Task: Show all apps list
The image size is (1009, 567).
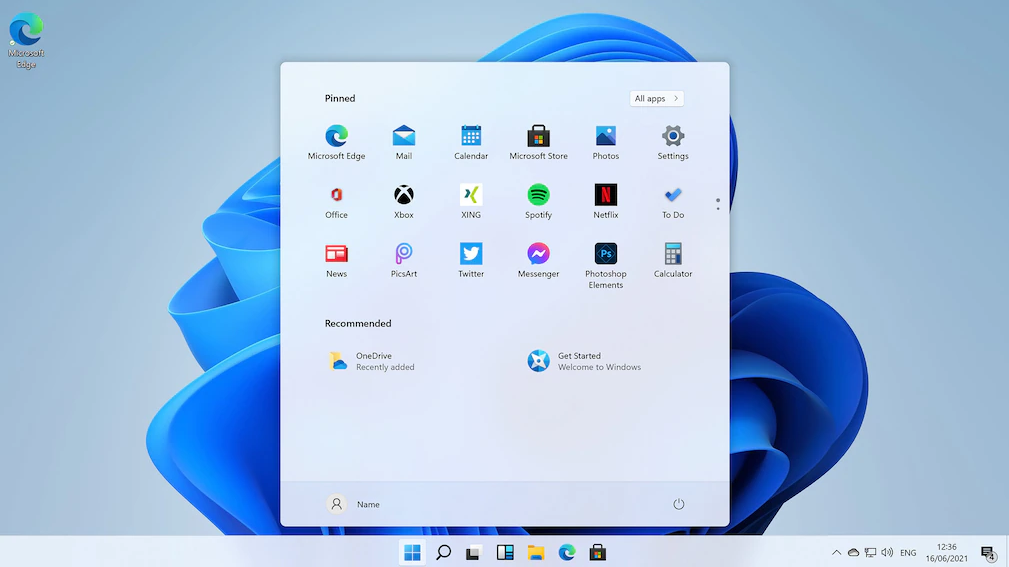Action: (656, 98)
